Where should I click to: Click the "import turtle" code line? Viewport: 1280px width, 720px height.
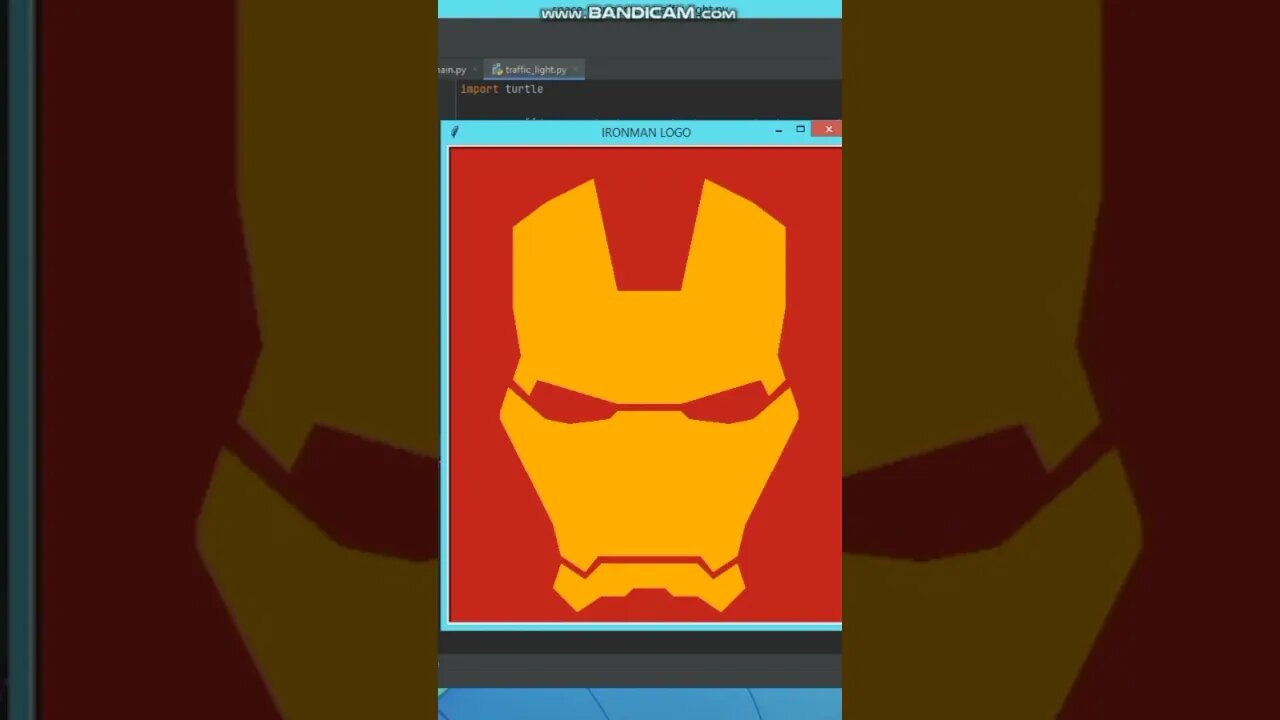click(x=502, y=89)
